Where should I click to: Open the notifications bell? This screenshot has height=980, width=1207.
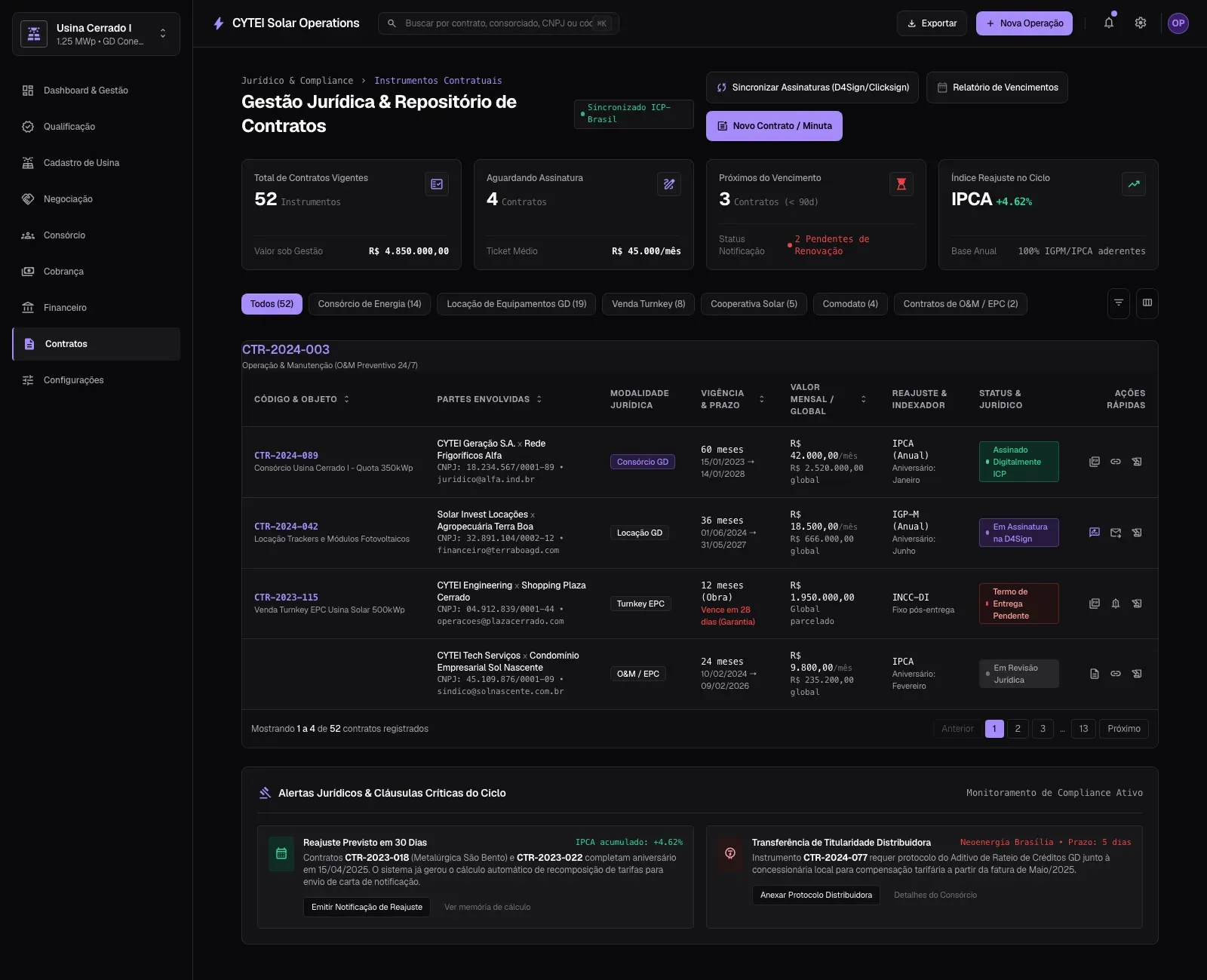(1109, 23)
